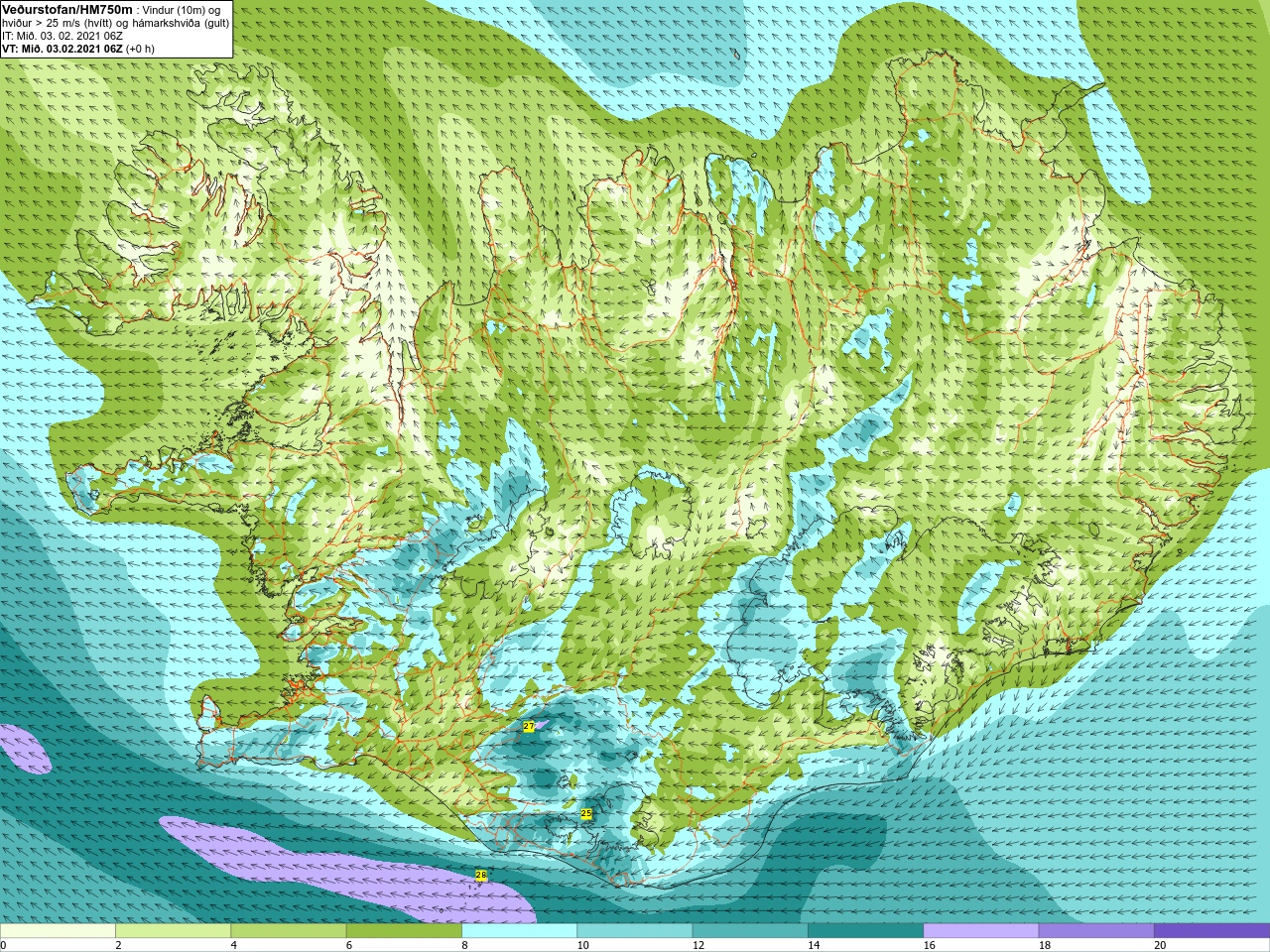Pick the medium green 4–6 scale swatch
Viewport: 1270px width, 952px height.
coord(288,931)
